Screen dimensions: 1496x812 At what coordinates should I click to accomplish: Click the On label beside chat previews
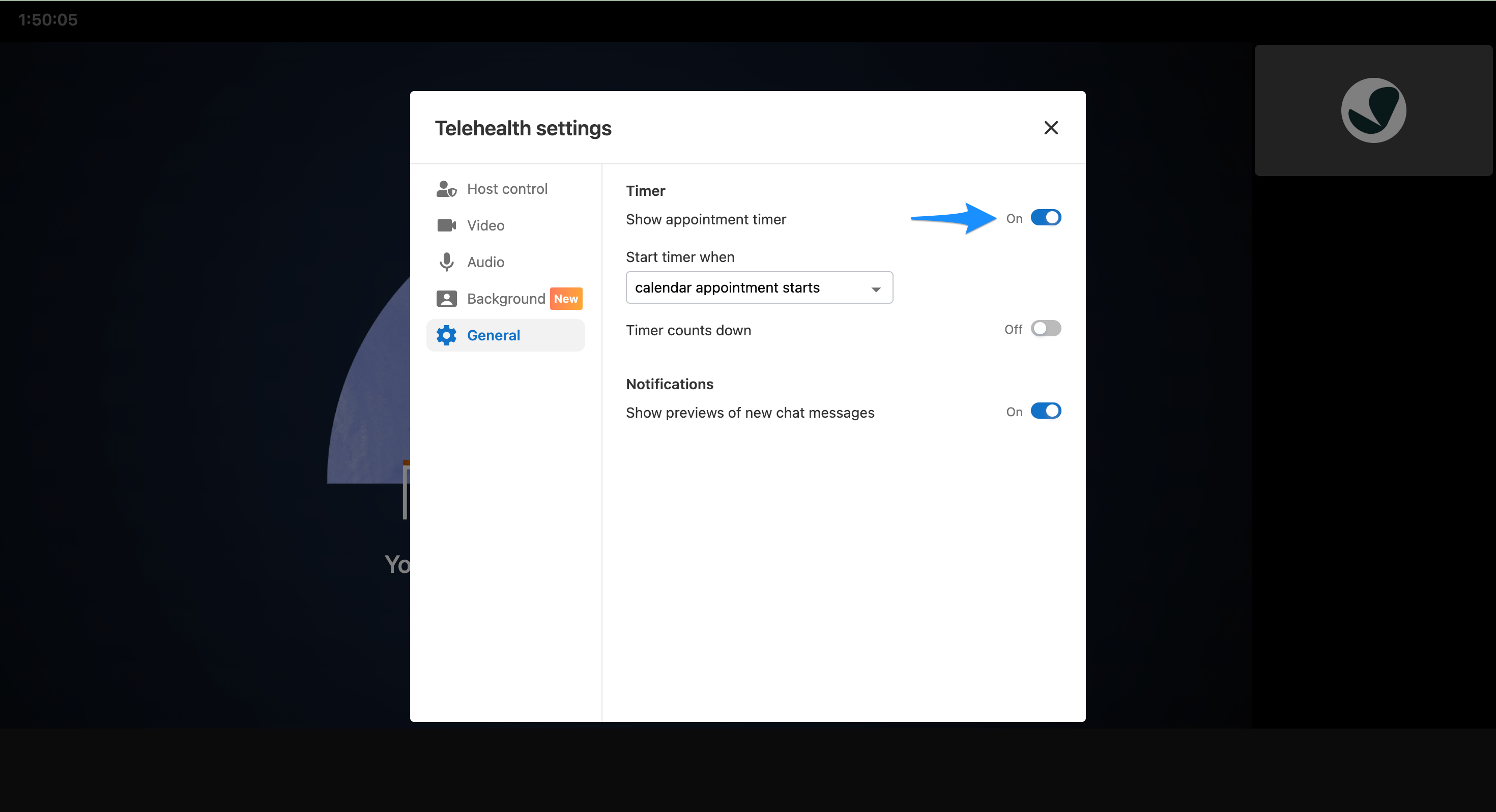click(x=1014, y=412)
